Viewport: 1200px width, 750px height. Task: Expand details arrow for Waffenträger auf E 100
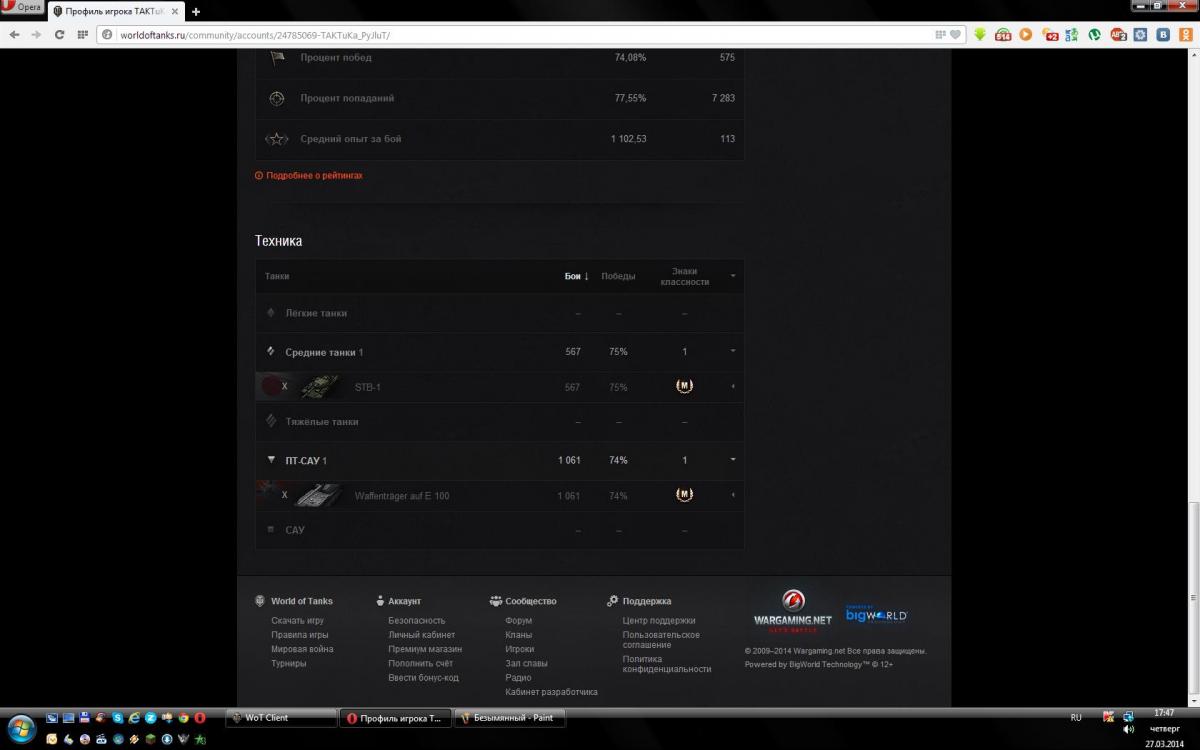click(733, 495)
